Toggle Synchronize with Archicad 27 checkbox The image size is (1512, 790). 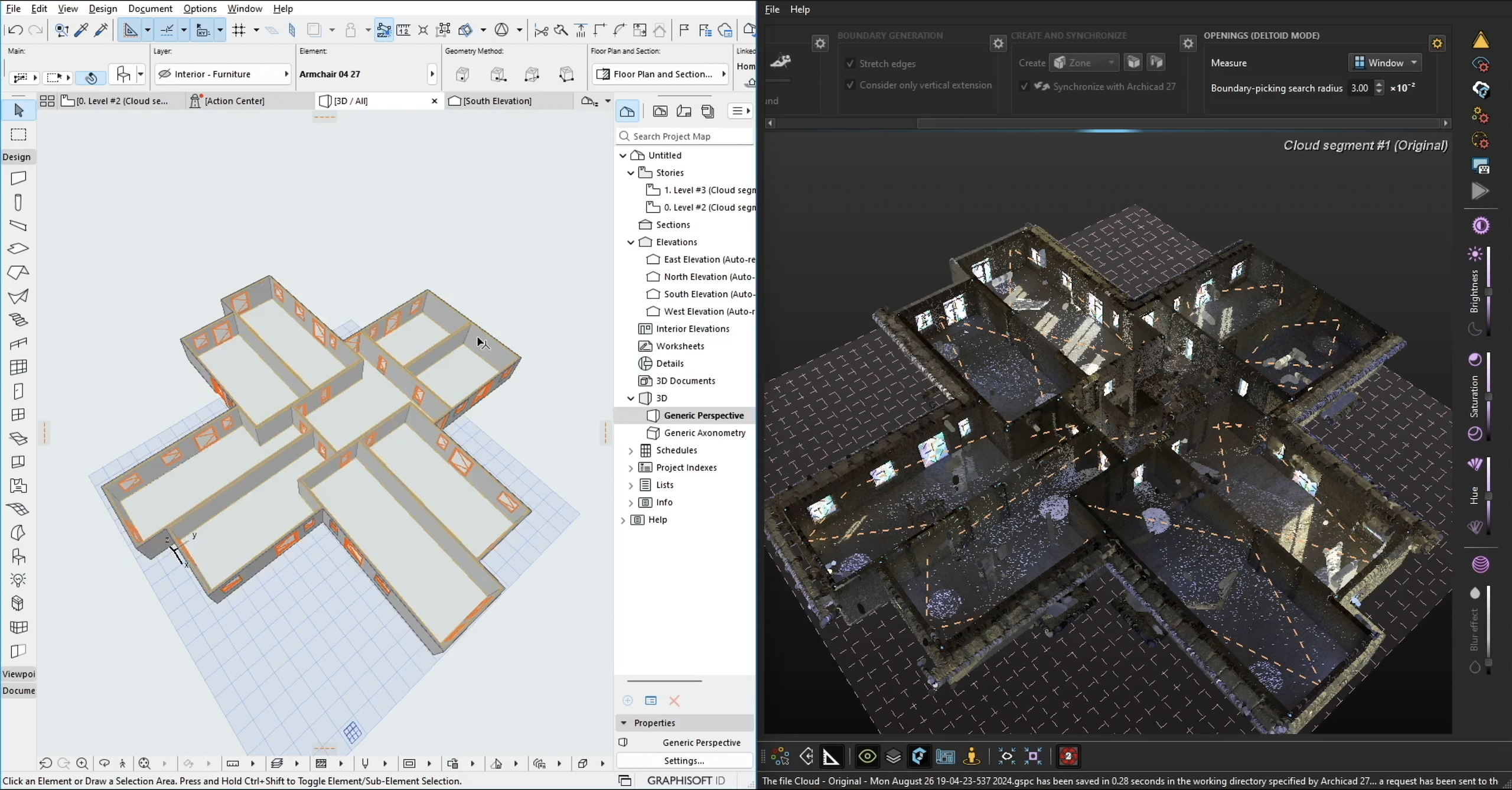[x=1024, y=86]
